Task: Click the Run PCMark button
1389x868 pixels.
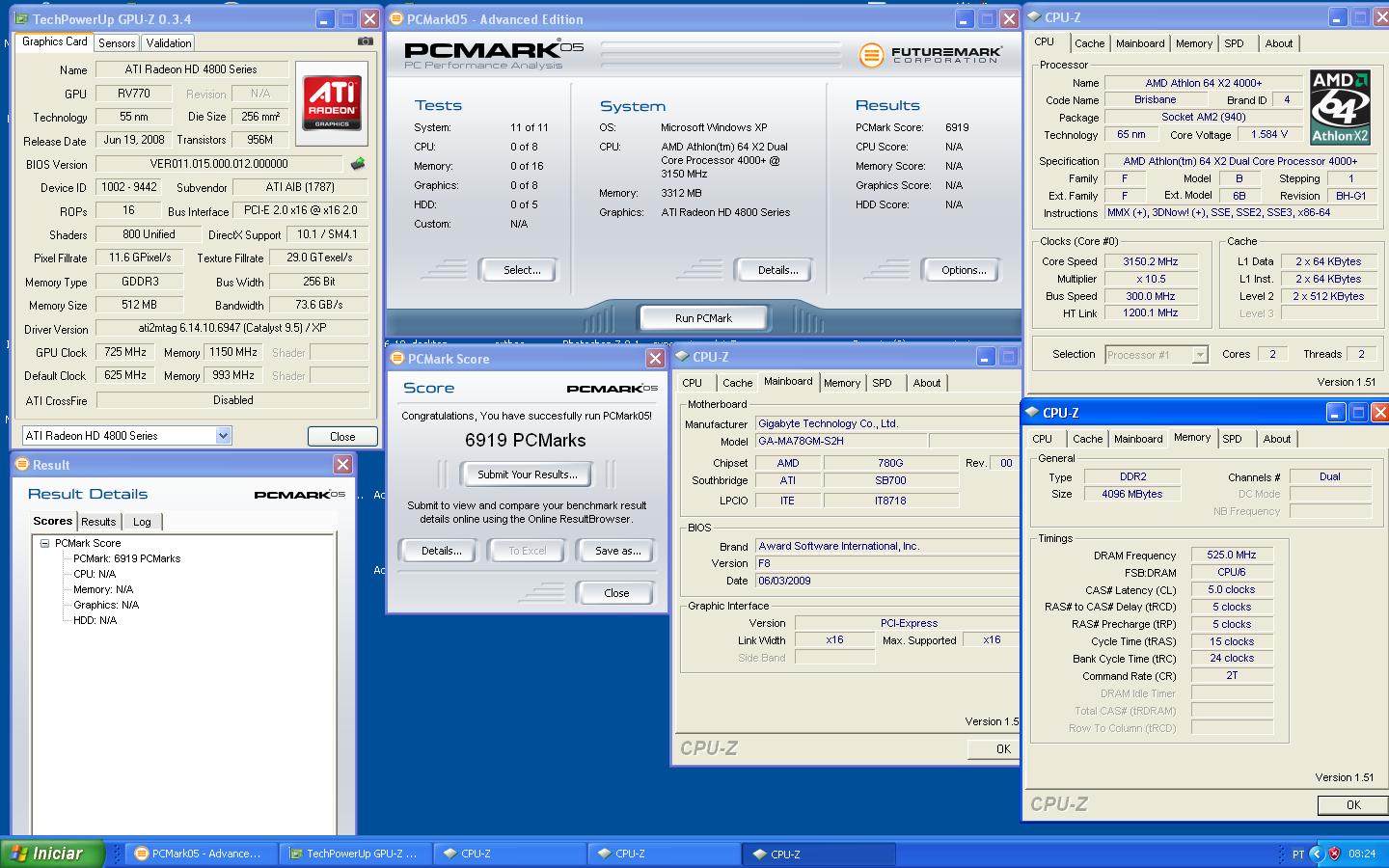Action: coord(703,318)
